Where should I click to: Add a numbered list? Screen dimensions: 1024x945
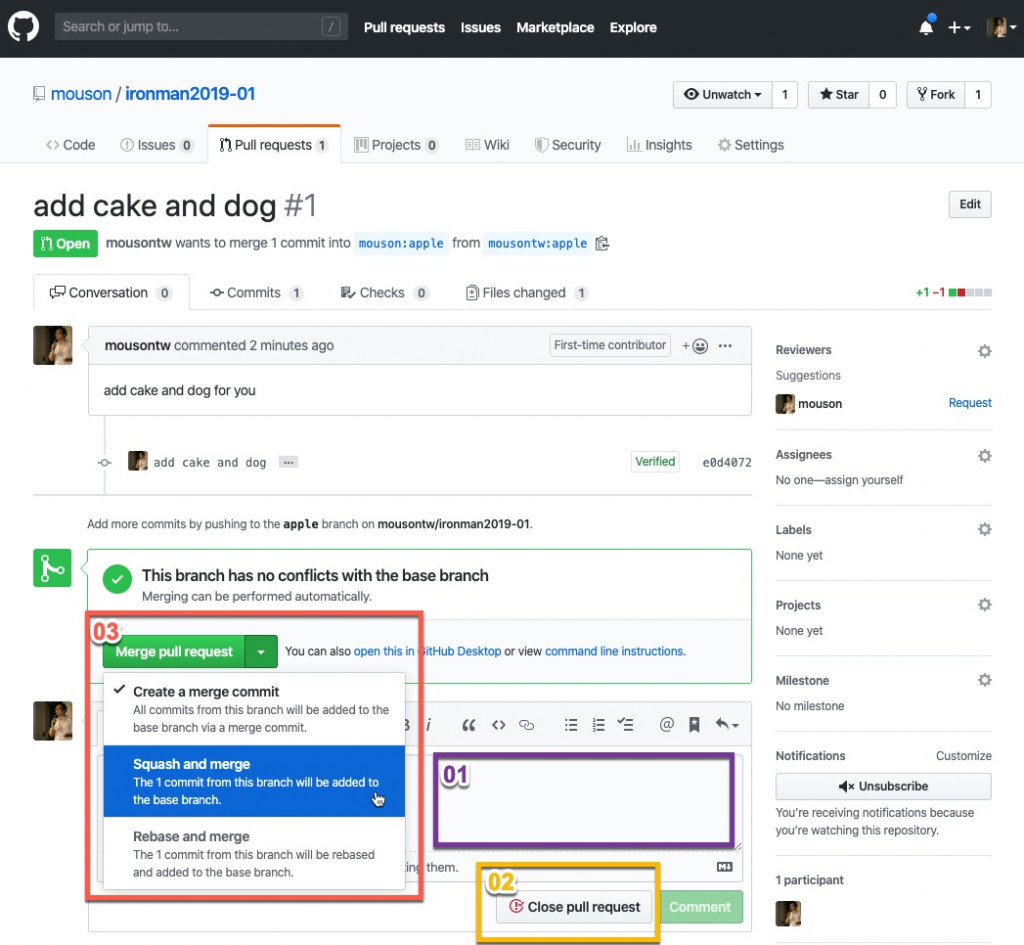point(598,725)
